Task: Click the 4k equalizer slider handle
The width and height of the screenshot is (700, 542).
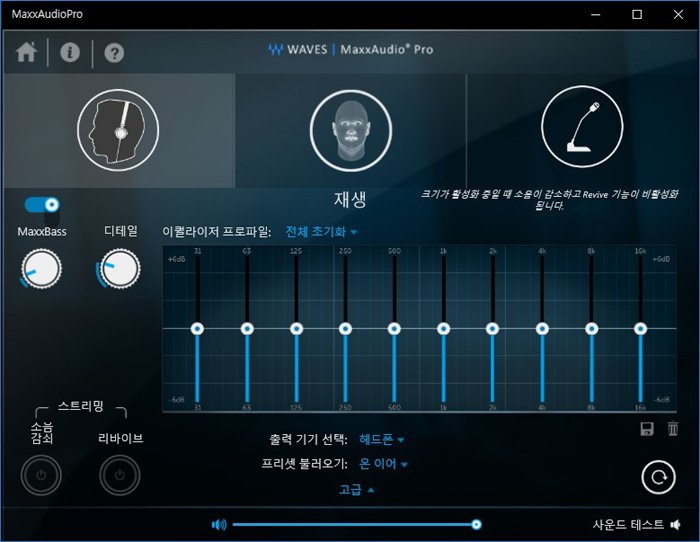Action: pyautogui.click(x=542, y=329)
